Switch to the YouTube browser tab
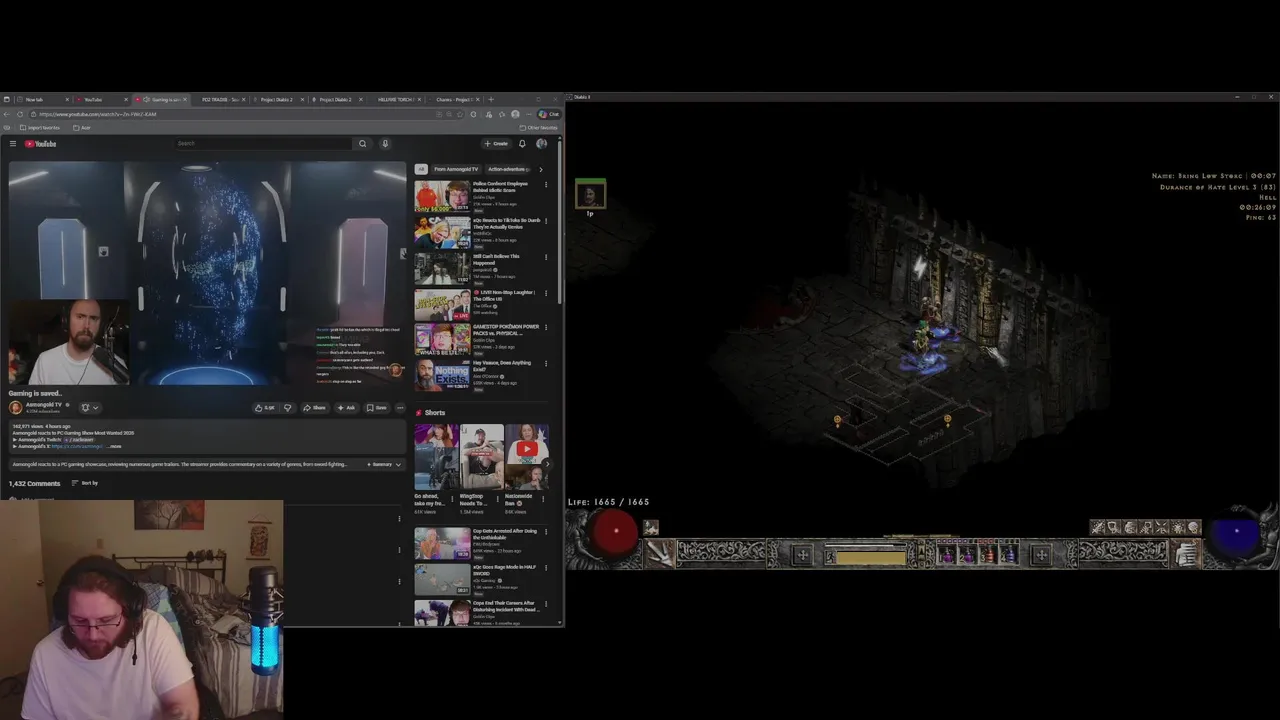This screenshot has height=720, width=1280. (x=99, y=99)
